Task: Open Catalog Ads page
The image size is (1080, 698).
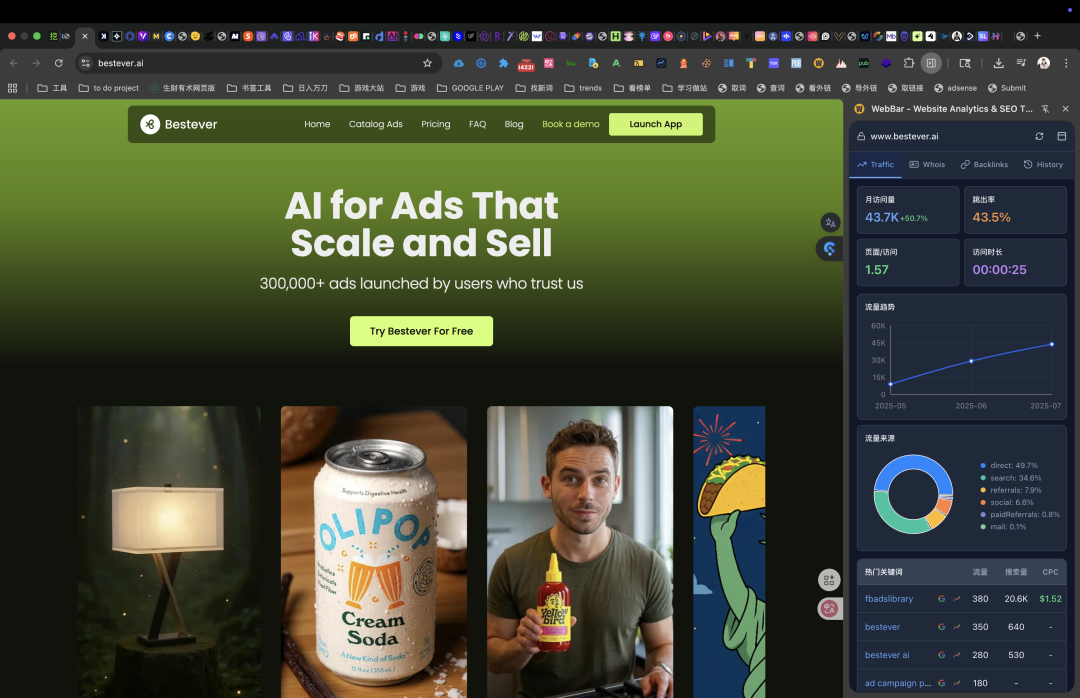Action: click(x=375, y=124)
